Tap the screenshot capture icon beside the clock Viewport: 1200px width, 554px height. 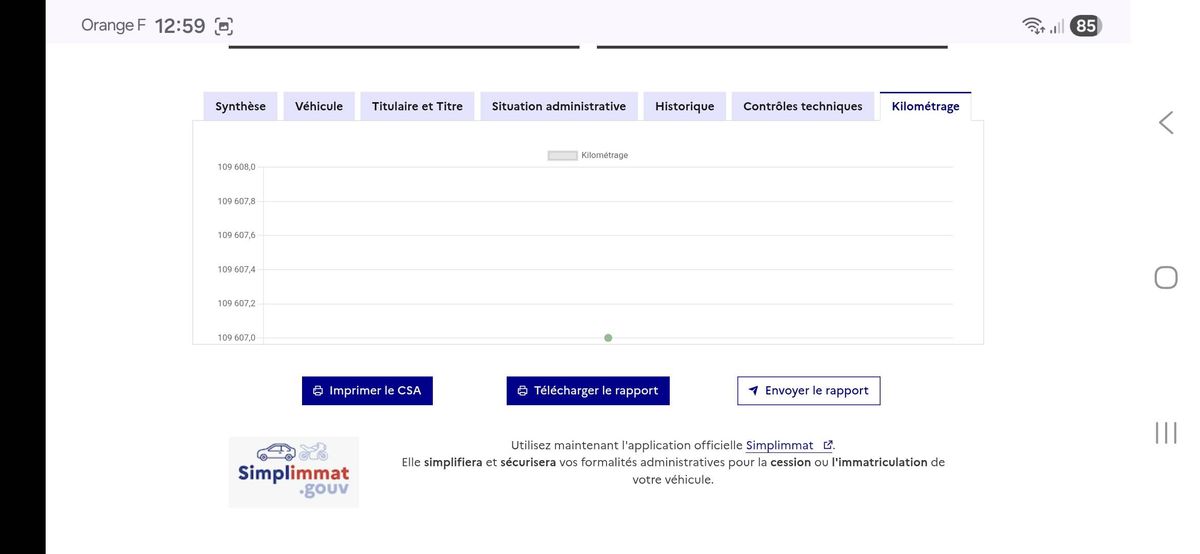click(224, 27)
